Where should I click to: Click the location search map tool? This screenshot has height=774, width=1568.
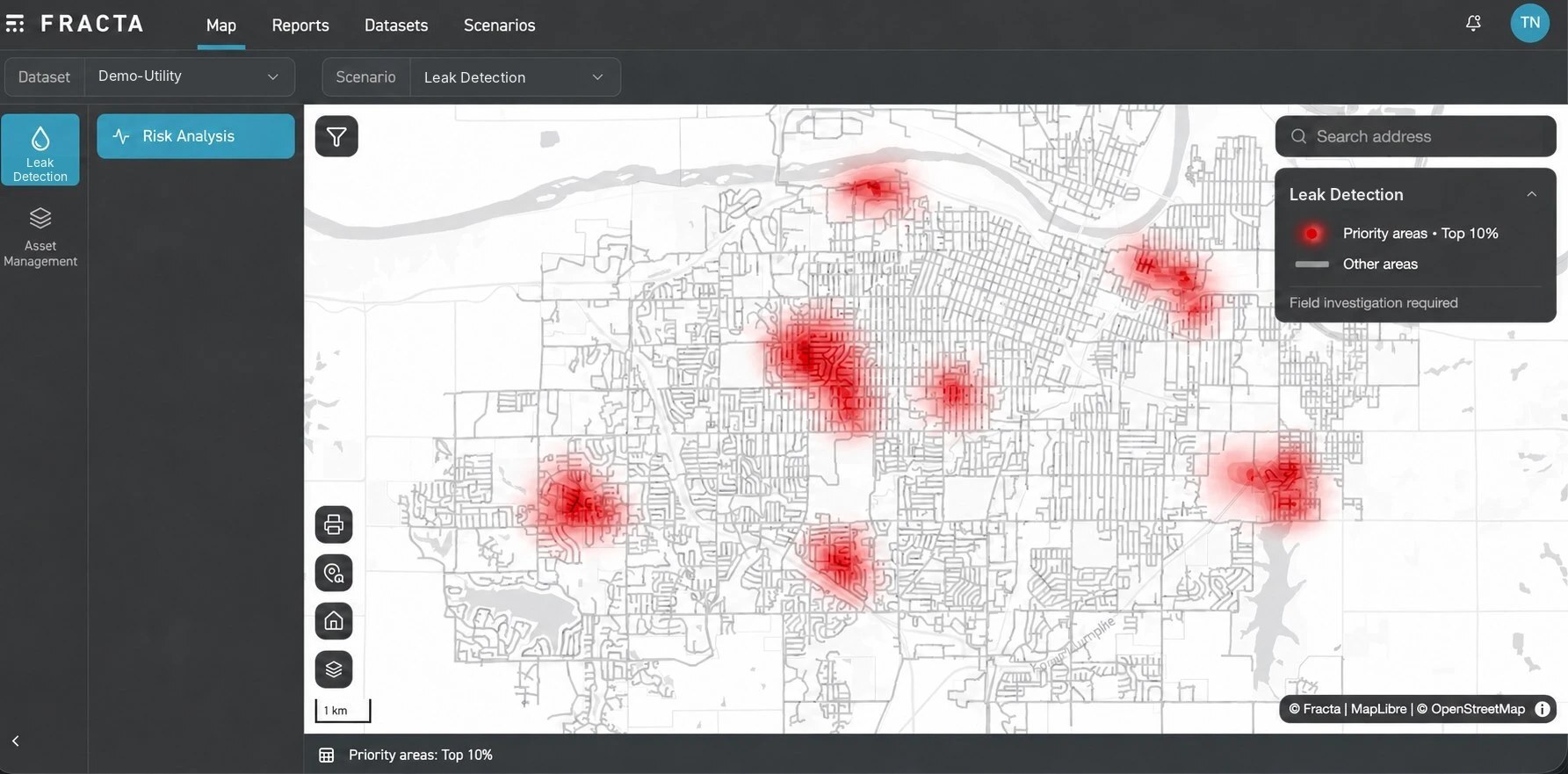334,573
